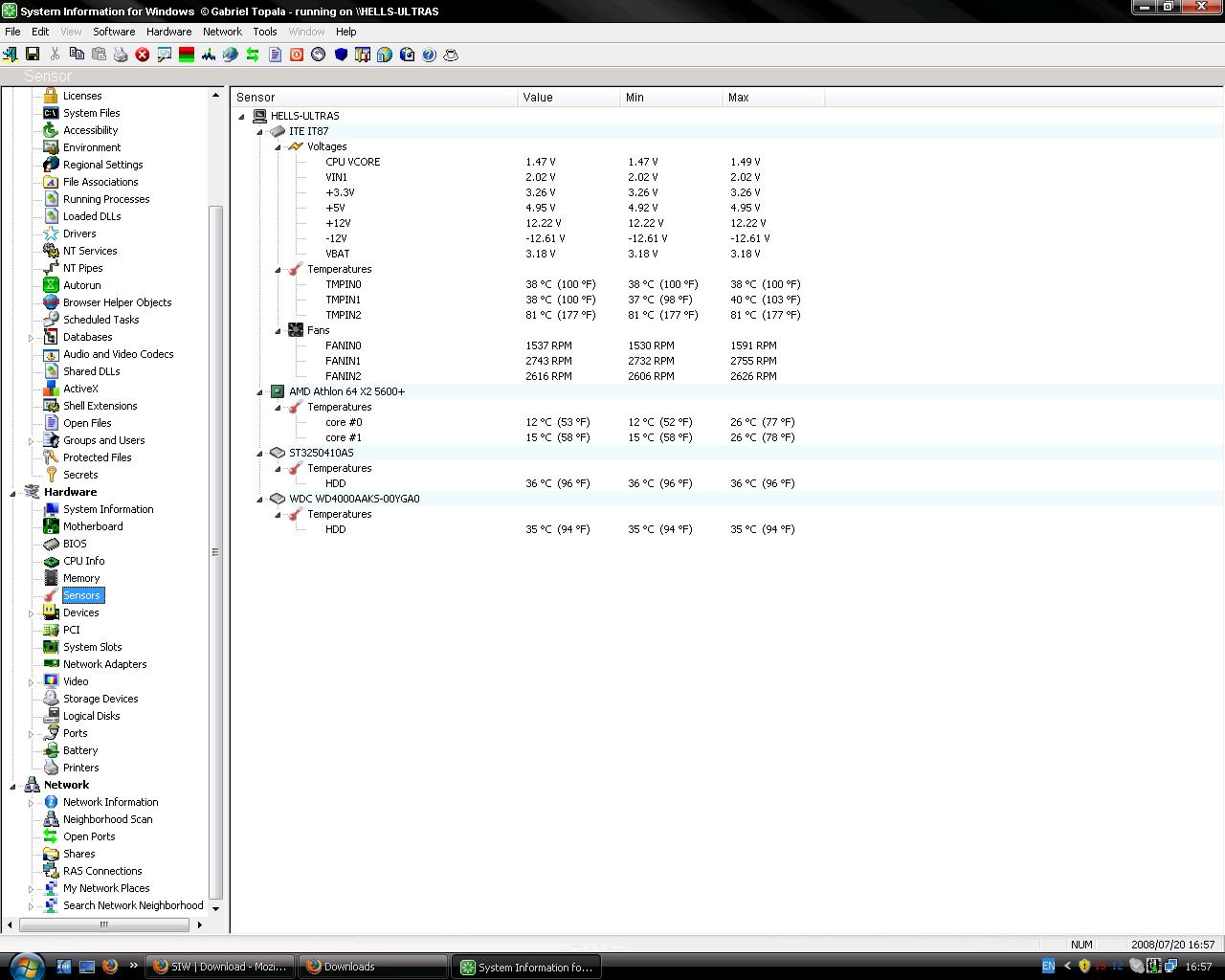The height and width of the screenshot is (980, 1225).
Task: Expand the Video tree node
Action: tap(31, 682)
